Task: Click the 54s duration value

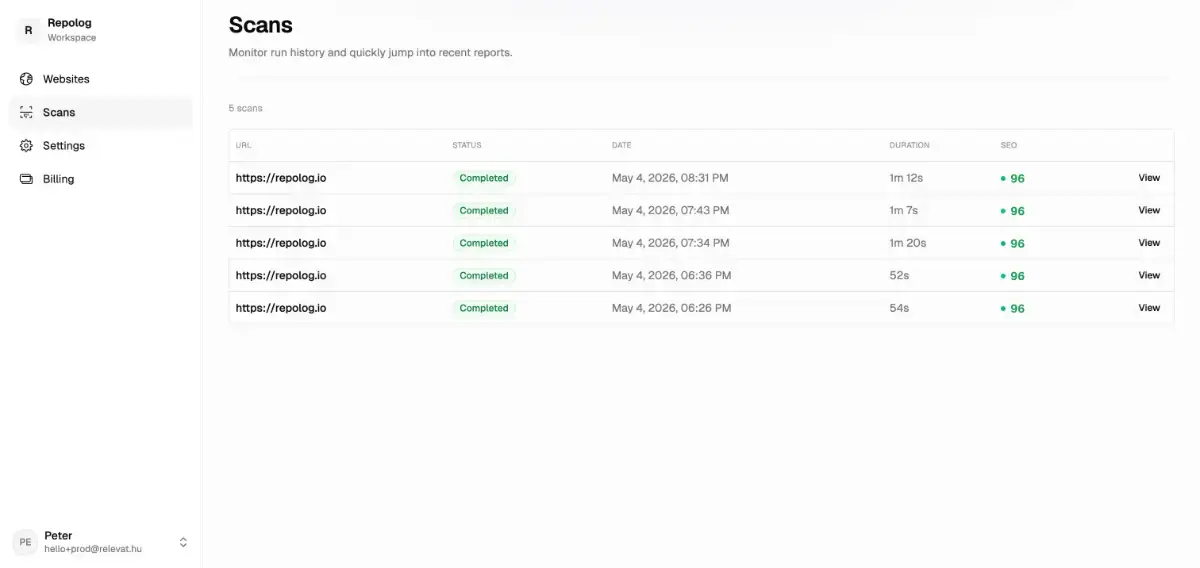Action: (x=899, y=308)
